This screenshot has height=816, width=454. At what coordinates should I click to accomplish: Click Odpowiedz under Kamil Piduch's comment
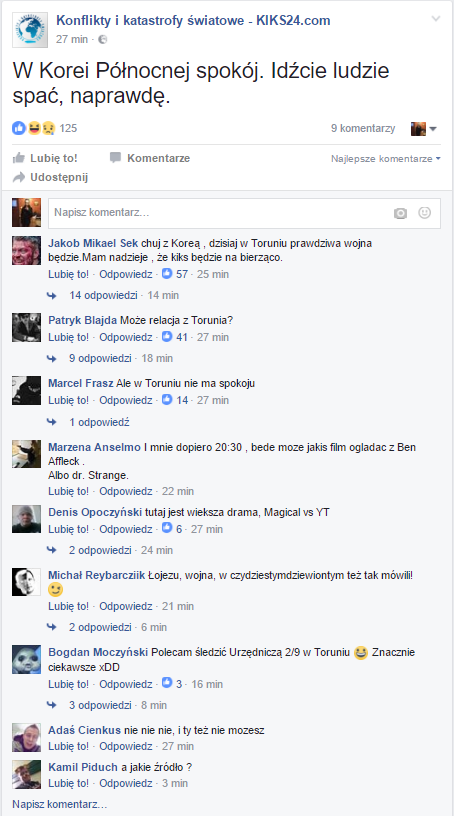126,783
